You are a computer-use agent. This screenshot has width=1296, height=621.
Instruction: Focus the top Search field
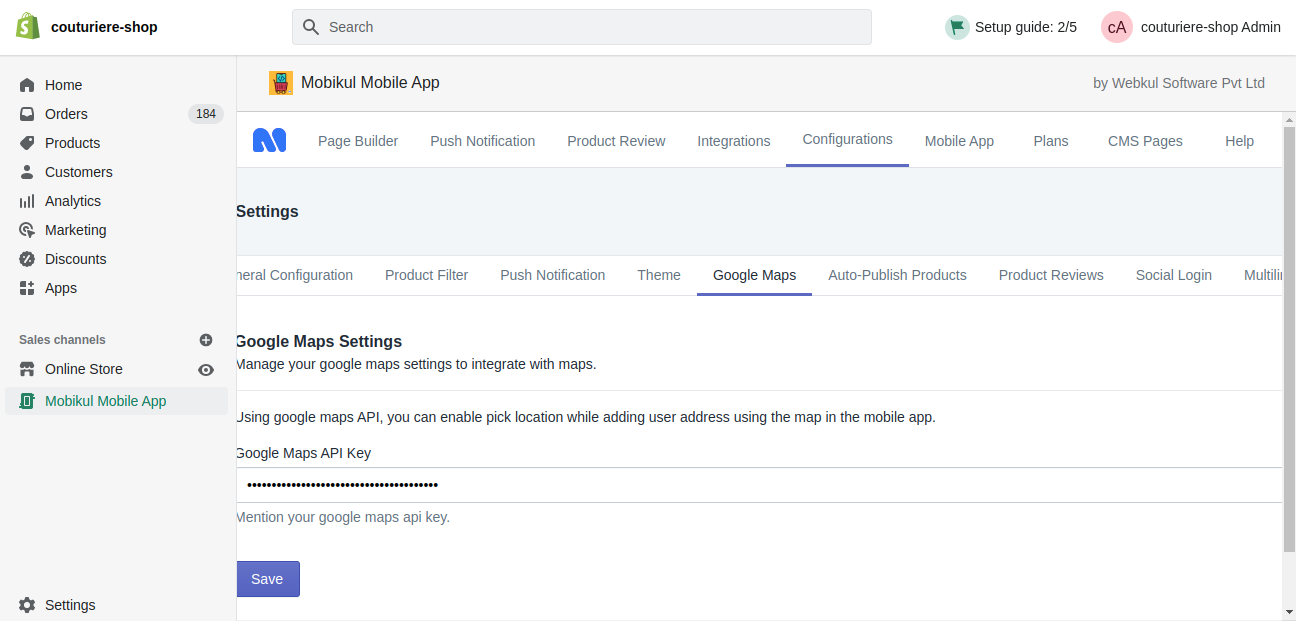tap(581, 27)
